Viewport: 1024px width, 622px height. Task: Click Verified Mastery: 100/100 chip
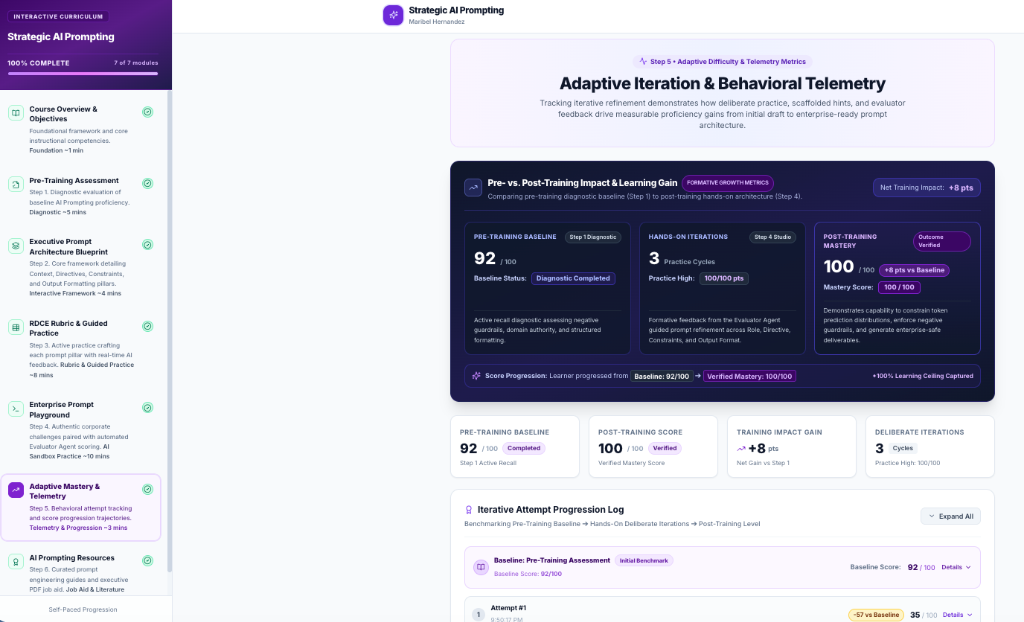[749, 376]
